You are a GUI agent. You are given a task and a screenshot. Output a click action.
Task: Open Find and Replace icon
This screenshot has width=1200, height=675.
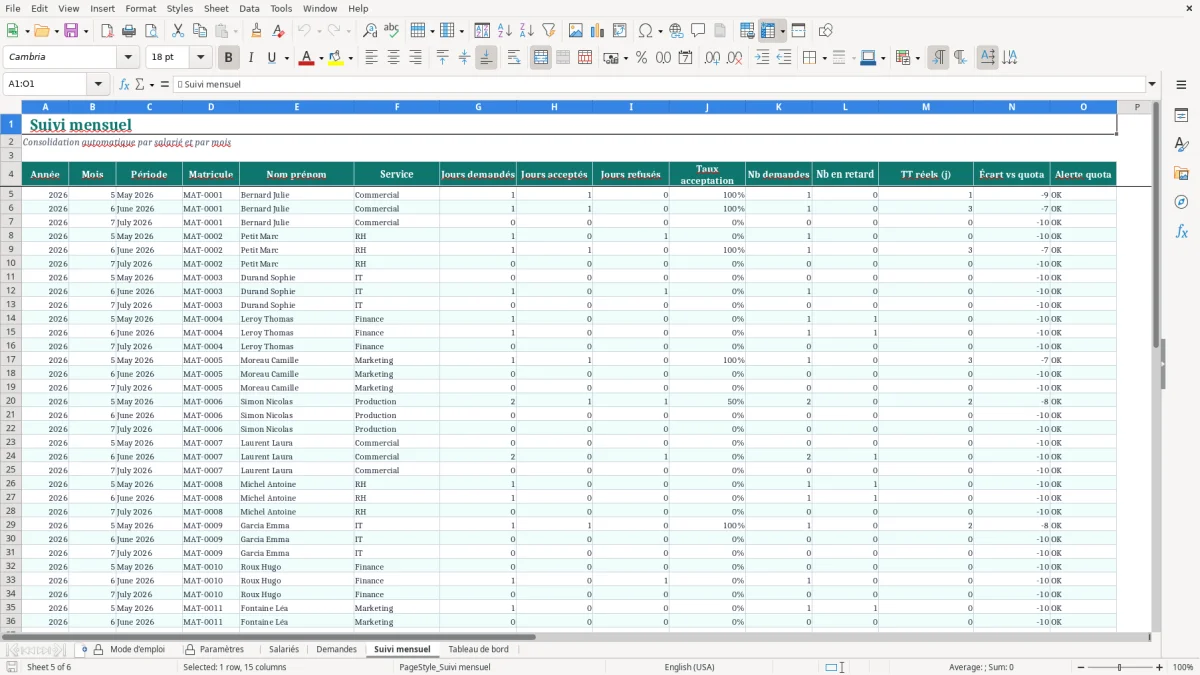370,31
